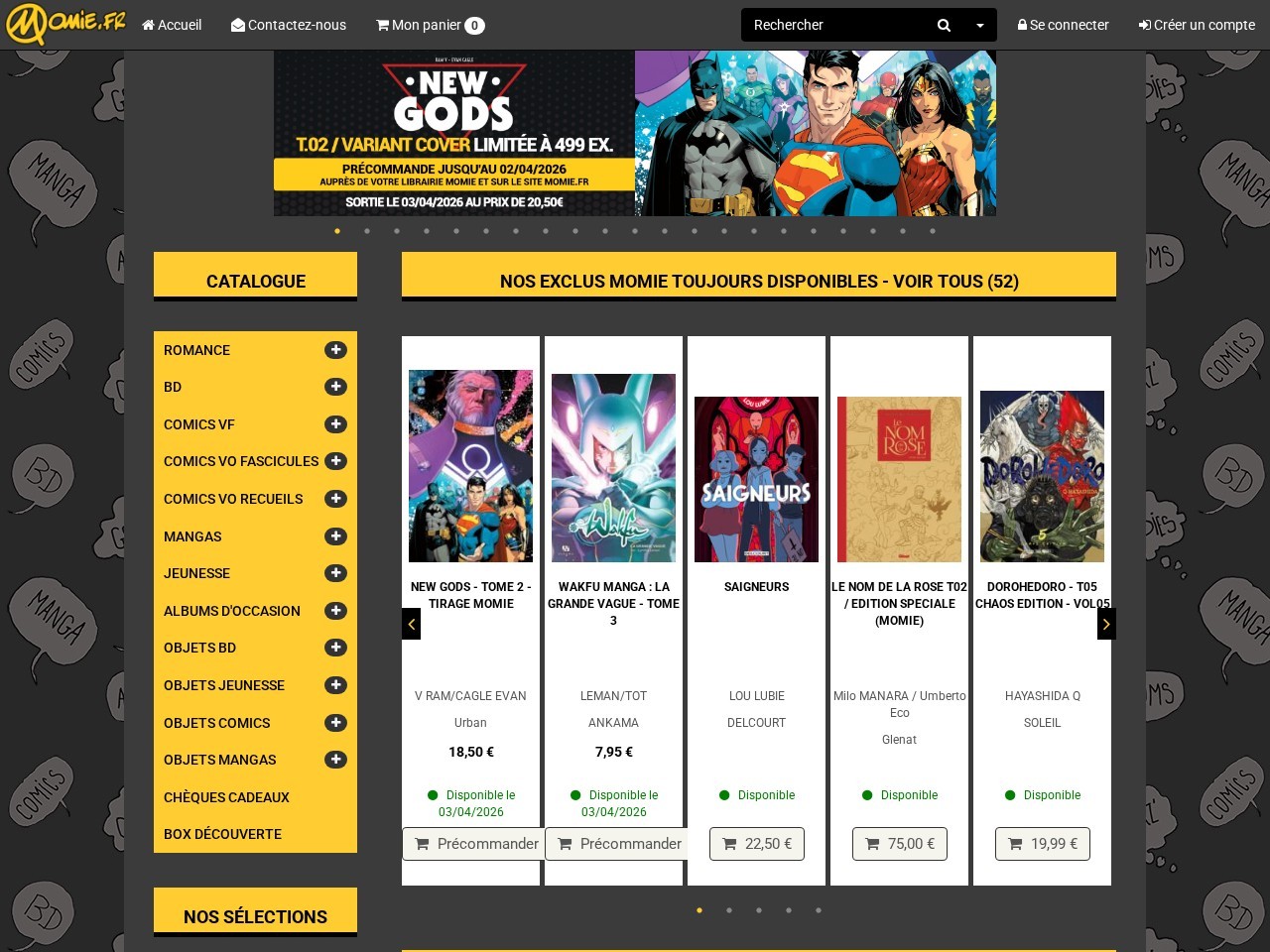Précommander New Gods Tome 2
The height and width of the screenshot is (952, 1270).
pyautogui.click(x=473, y=844)
